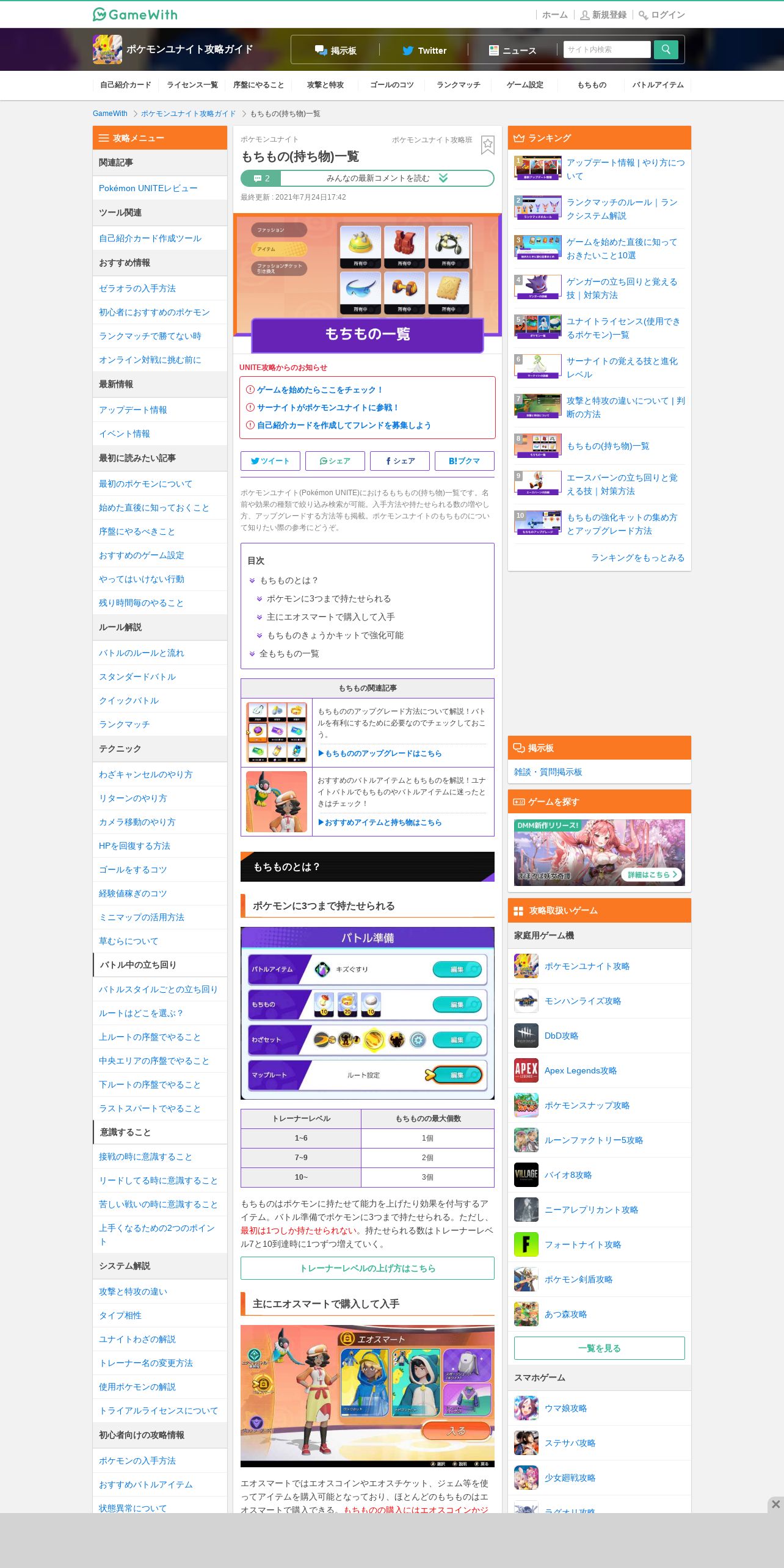
Task: Jump to 主にエオスマートで購入して入手 in contents
Action: (x=330, y=617)
